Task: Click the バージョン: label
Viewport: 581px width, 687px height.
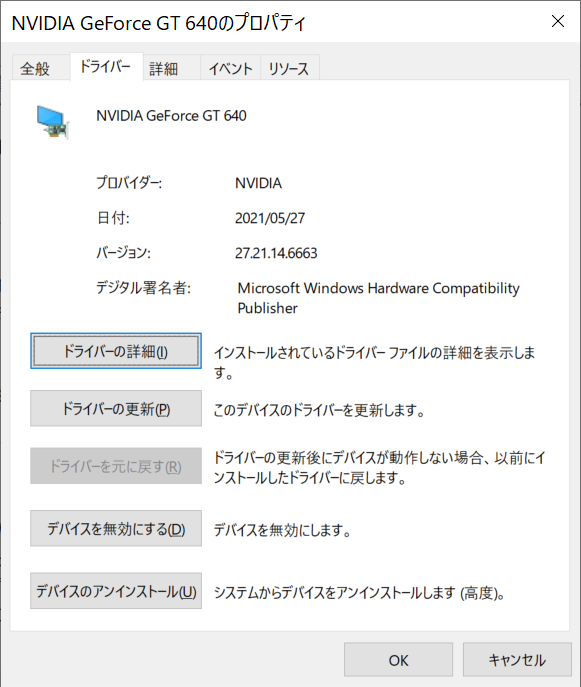Action: [123, 253]
